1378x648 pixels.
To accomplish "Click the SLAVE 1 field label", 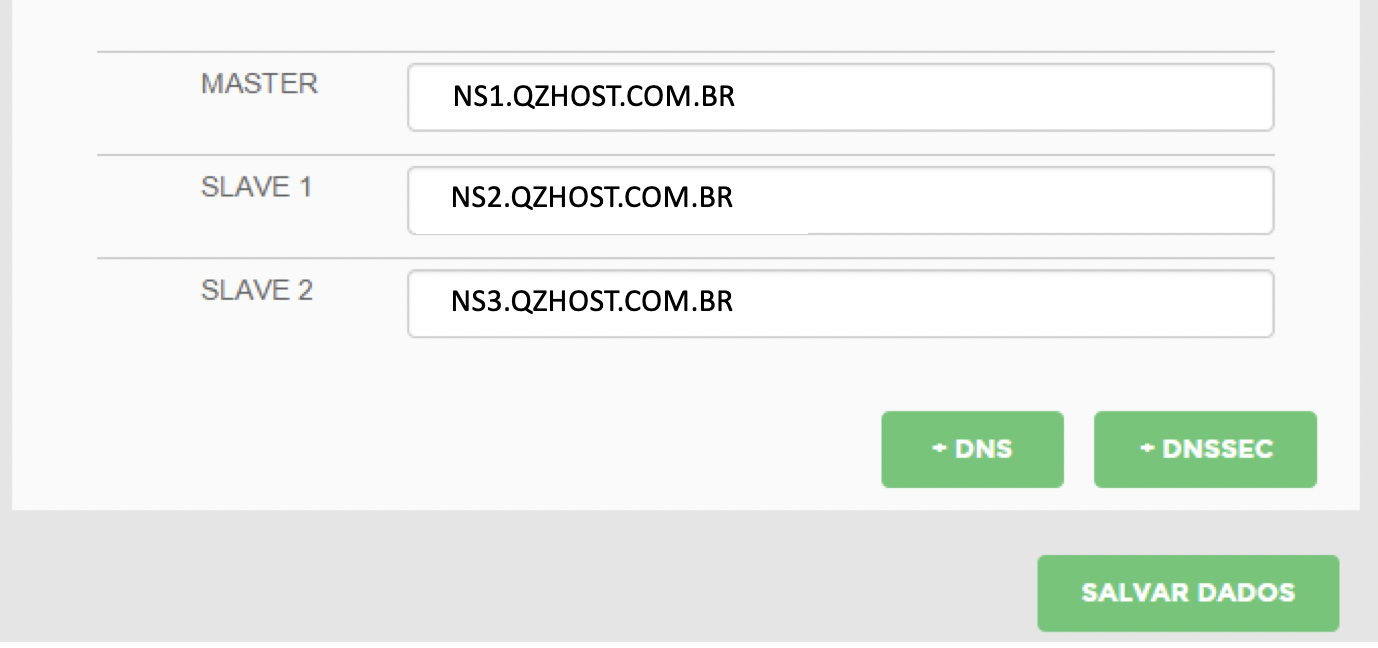I will point(256,187).
